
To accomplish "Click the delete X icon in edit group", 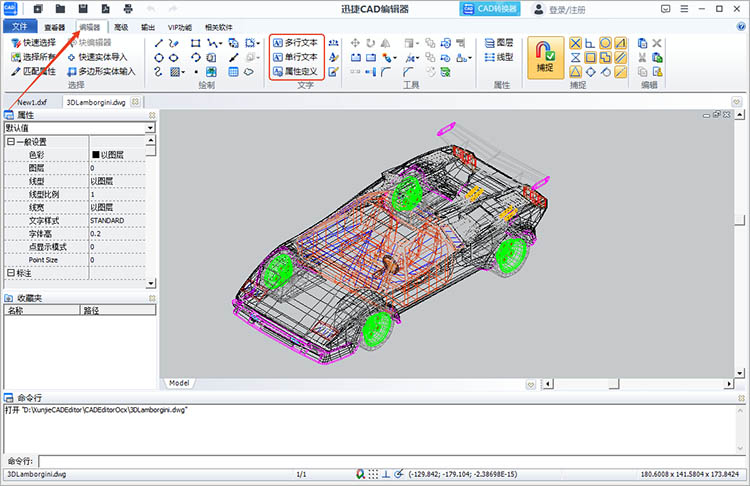I will coord(657,43).
